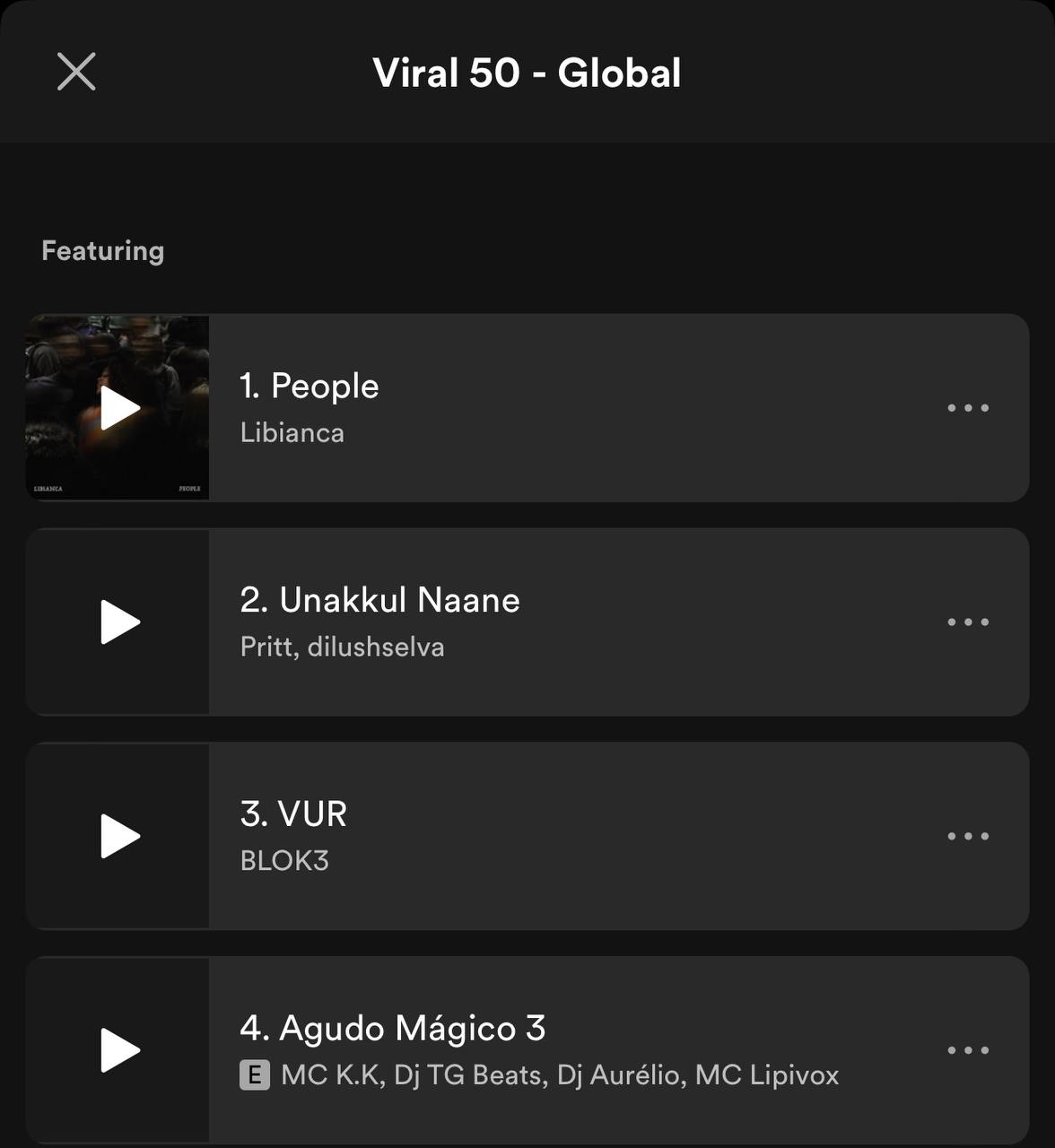Click the 'Viral 50 - Global' heading
Viewport: 1055px width, 1148px height.
(527, 73)
